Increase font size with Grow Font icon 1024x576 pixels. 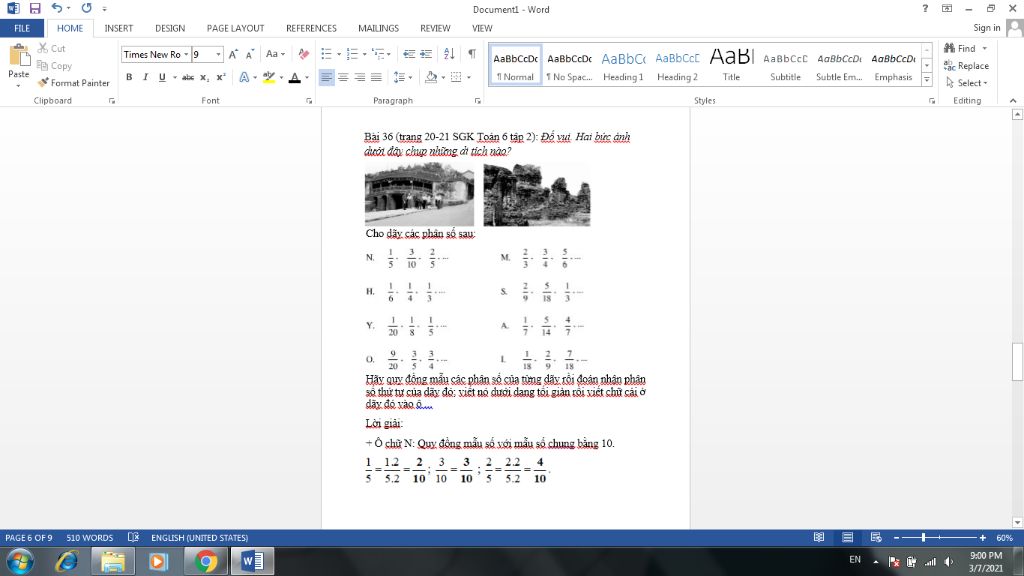click(233, 54)
